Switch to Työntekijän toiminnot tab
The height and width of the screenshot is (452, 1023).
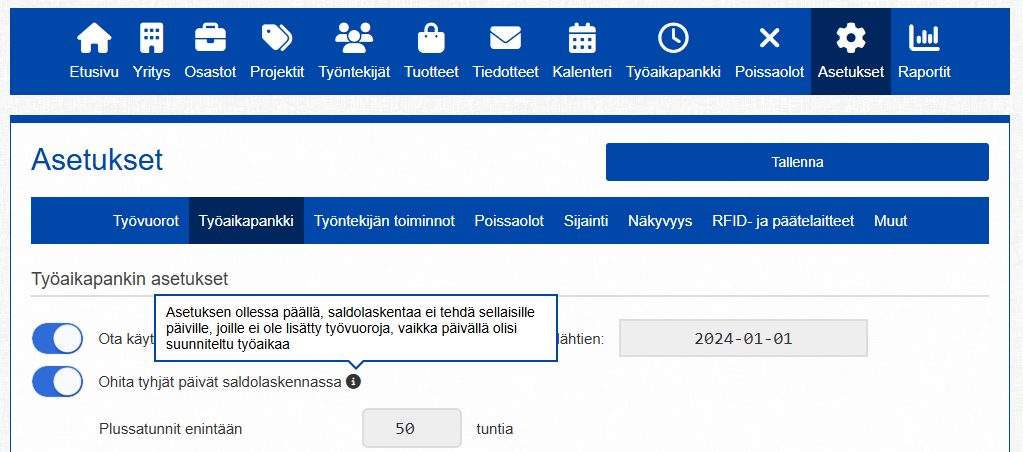coord(384,220)
